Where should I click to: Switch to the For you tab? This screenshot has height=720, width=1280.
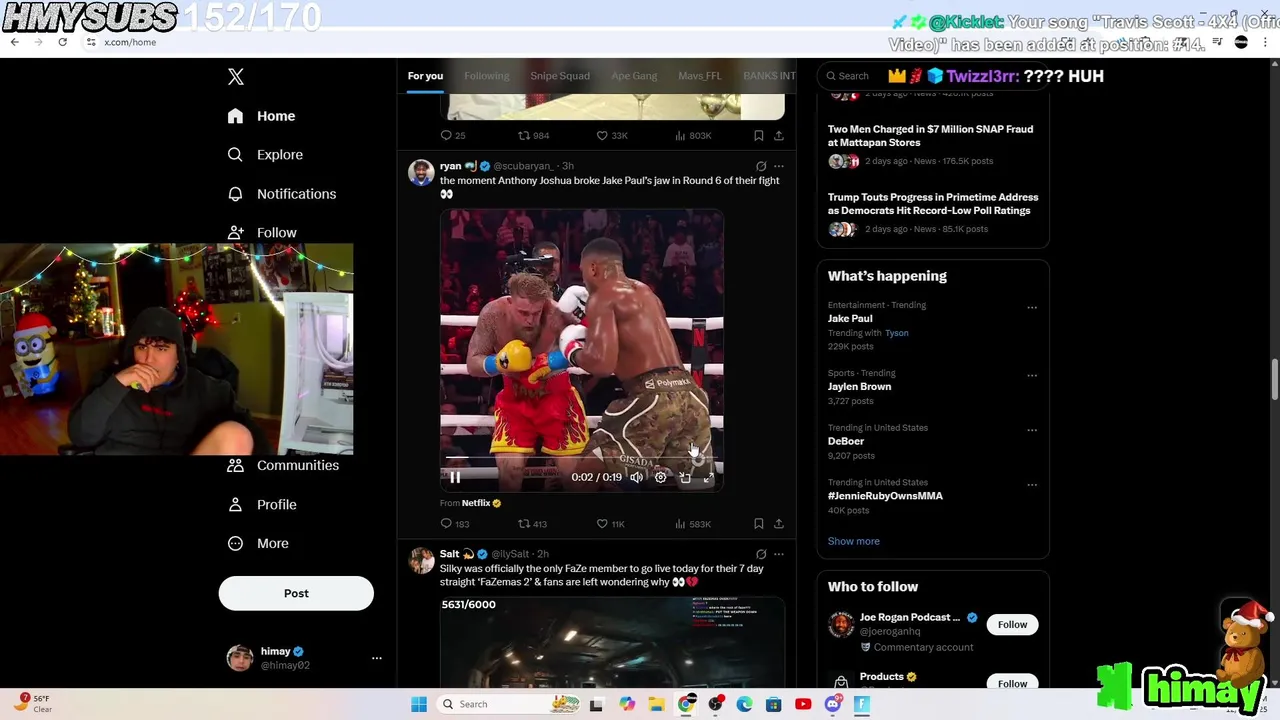[425, 76]
